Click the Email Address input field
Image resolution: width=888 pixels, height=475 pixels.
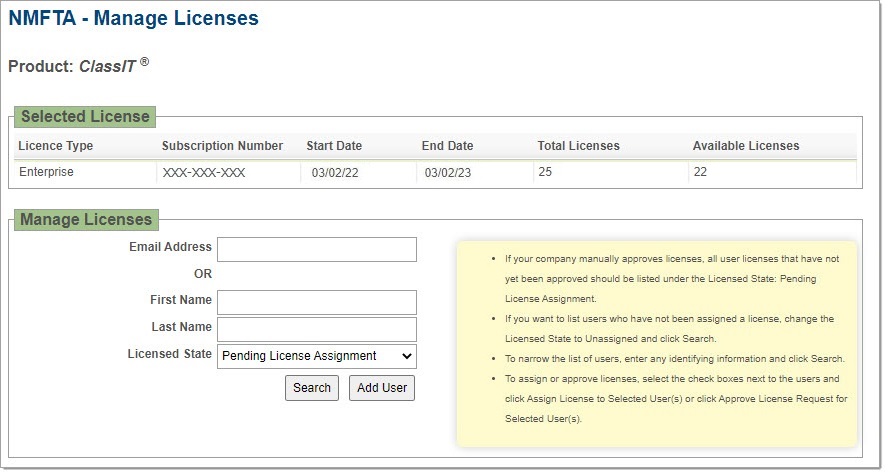pos(317,250)
